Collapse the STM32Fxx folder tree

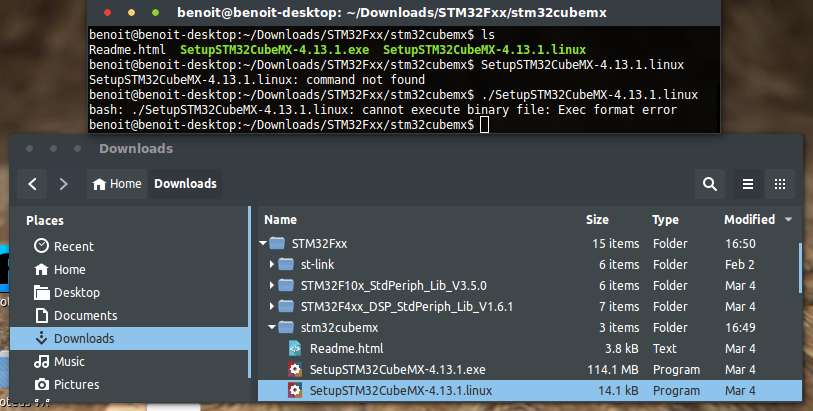click(x=263, y=244)
